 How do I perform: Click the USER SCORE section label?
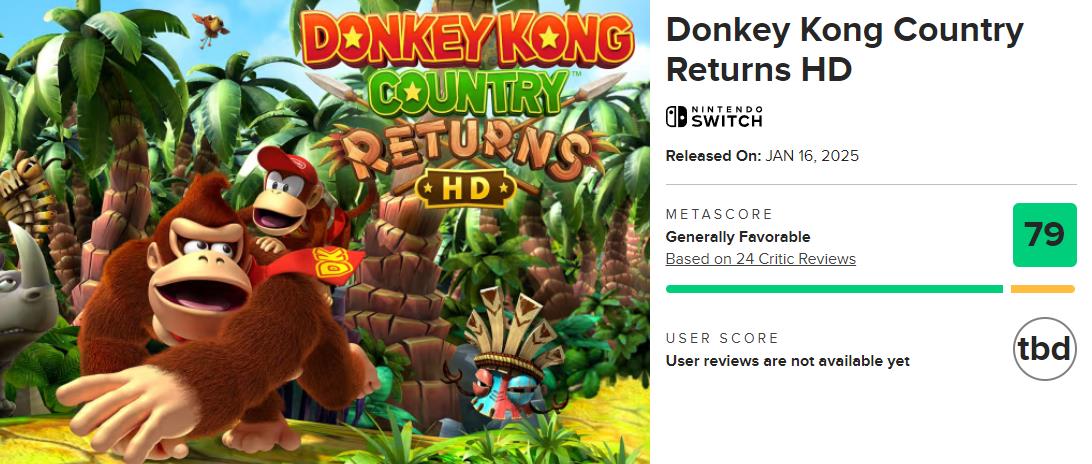(722, 339)
